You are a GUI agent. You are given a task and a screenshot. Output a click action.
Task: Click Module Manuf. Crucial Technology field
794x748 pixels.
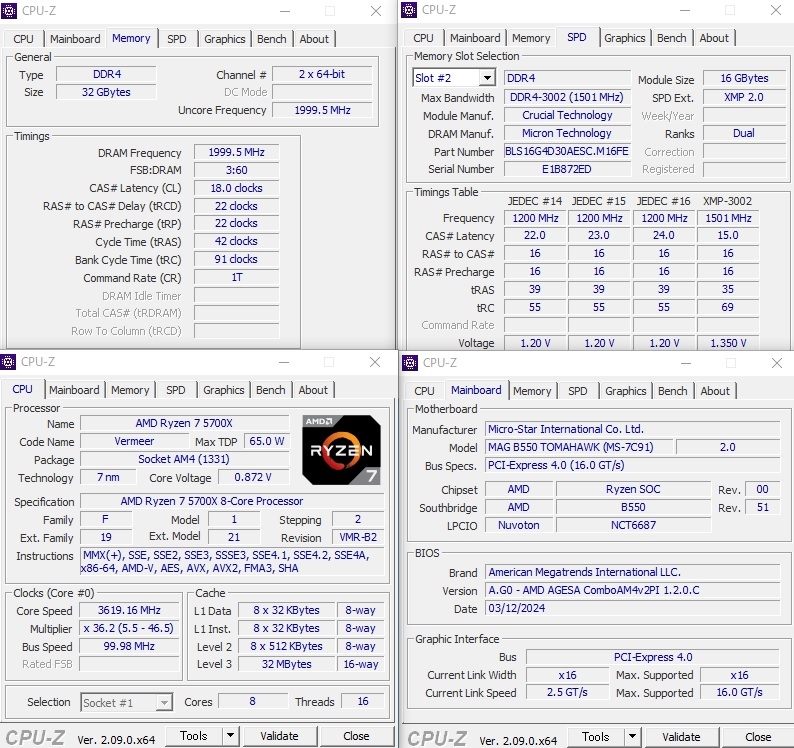(x=567, y=115)
